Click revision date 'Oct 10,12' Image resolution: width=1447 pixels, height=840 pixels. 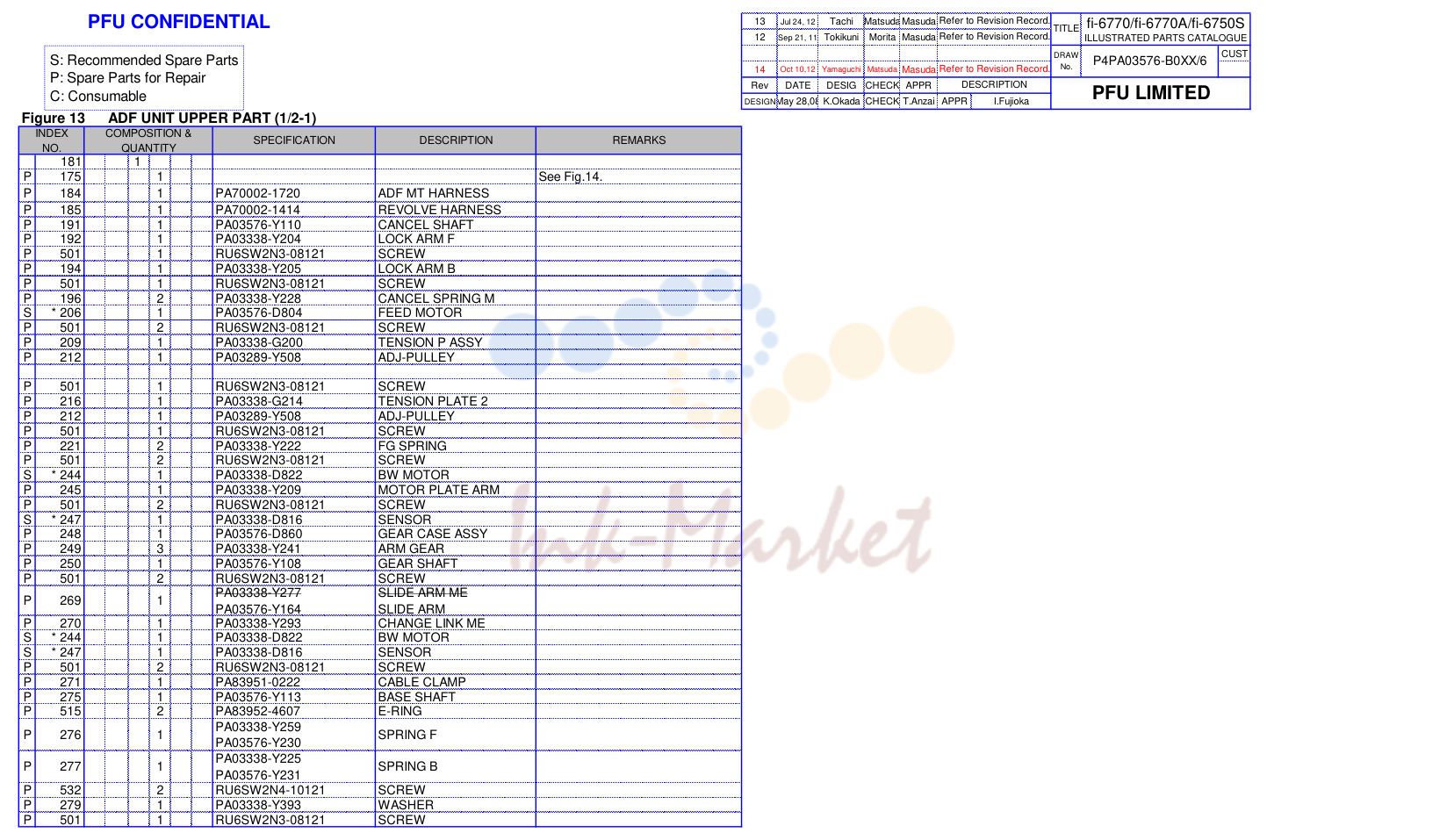point(797,69)
